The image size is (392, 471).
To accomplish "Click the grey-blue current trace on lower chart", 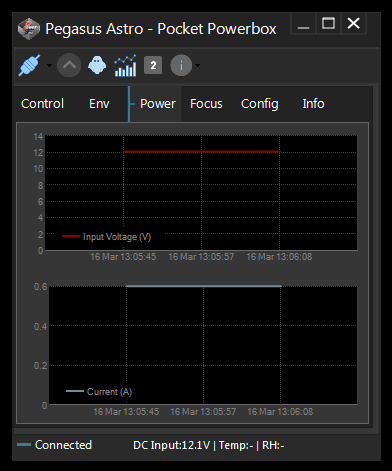I will point(204,286).
